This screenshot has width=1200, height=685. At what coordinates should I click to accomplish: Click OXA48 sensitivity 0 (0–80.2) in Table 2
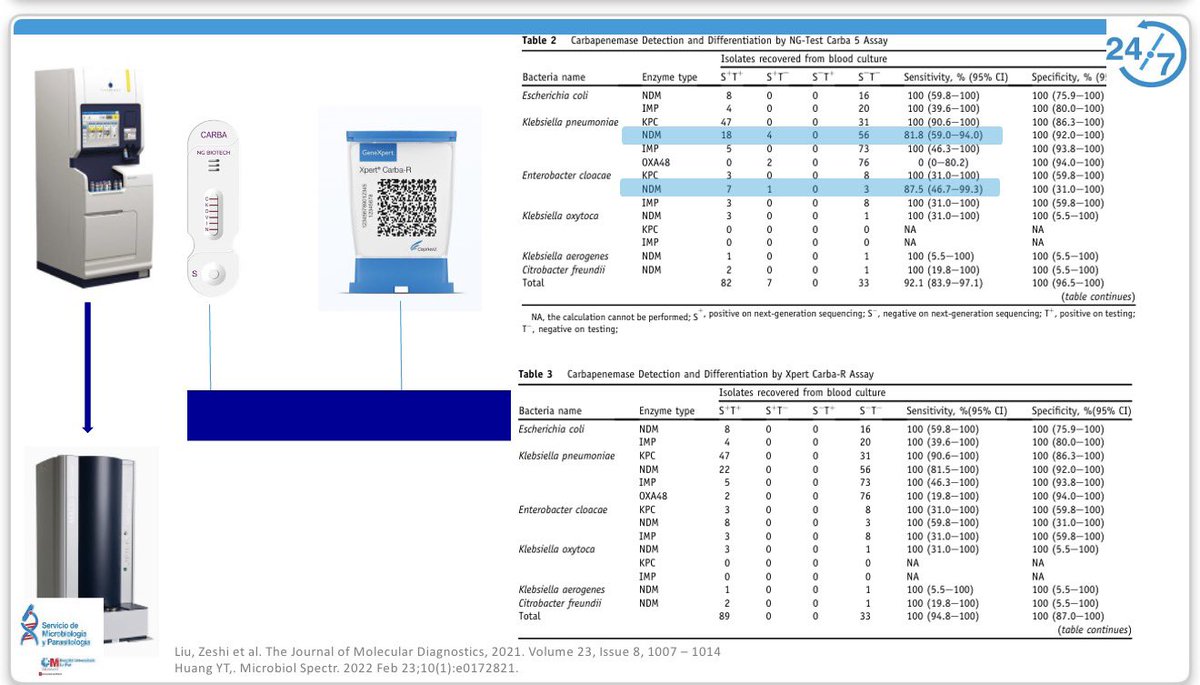tap(941, 163)
